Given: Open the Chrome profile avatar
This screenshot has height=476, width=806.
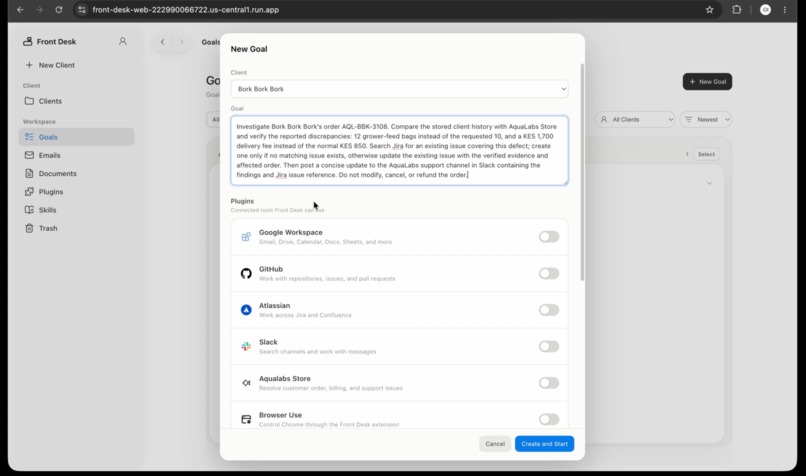Looking at the screenshot, I should pos(765,10).
